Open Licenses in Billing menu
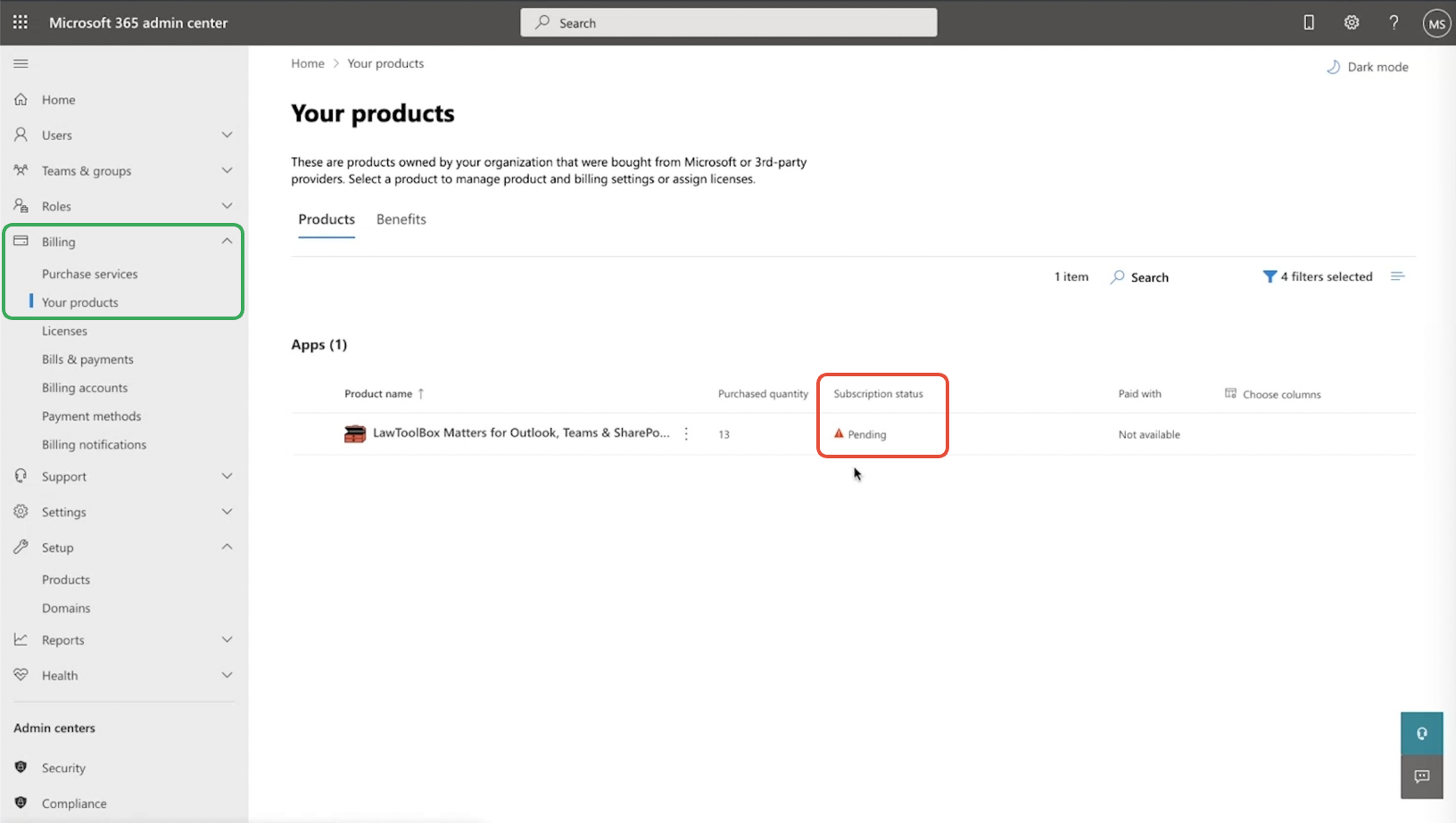 click(64, 331)
